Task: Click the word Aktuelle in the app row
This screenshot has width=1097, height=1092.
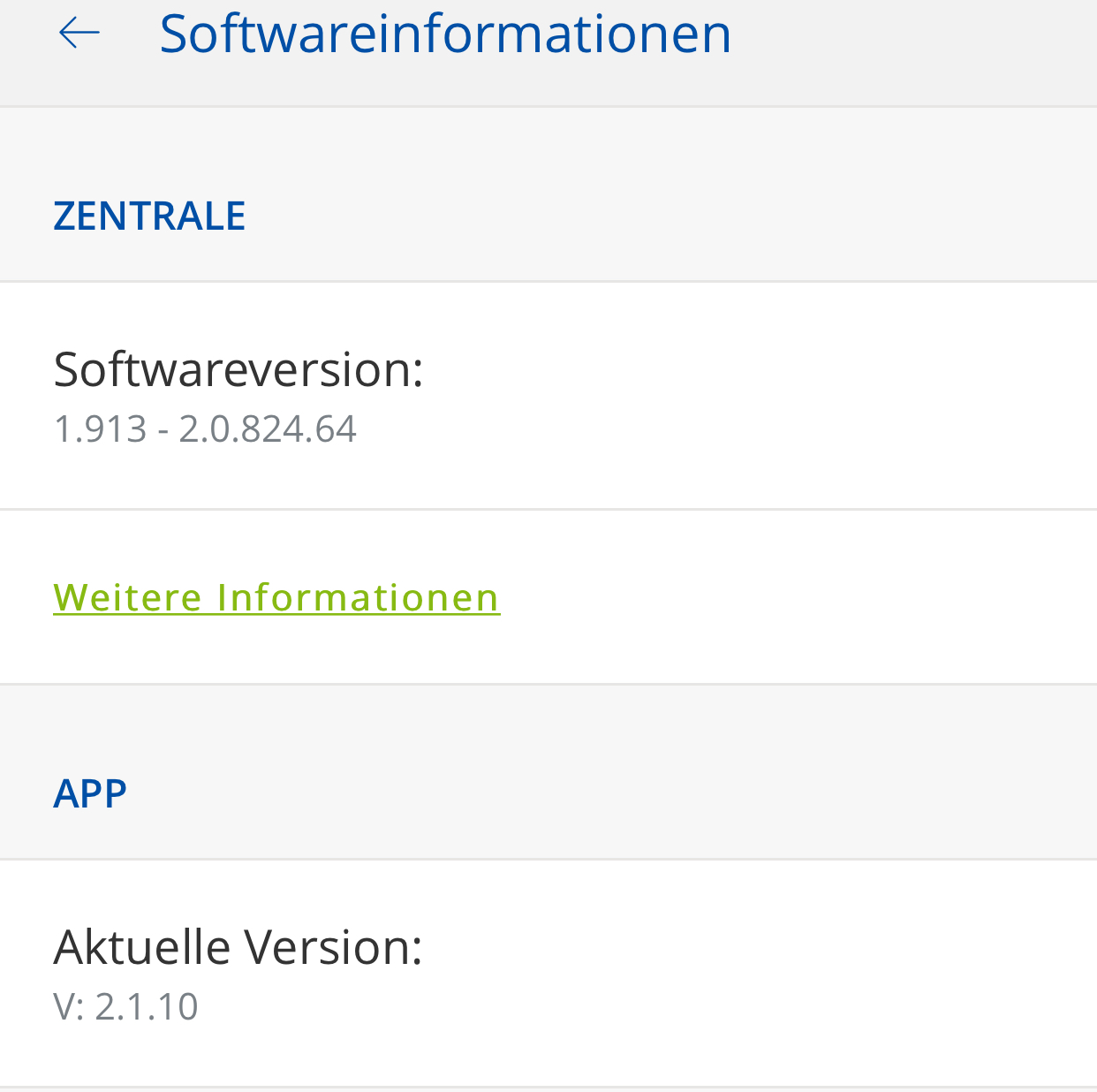Action: 142,946
